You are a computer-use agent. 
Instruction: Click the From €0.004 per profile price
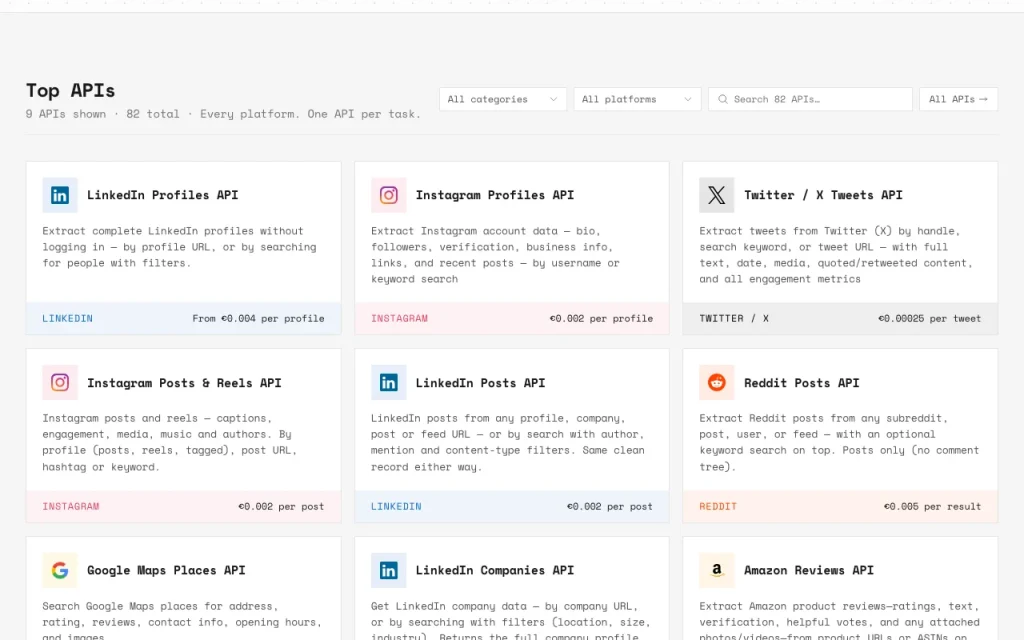pos(259,319)
